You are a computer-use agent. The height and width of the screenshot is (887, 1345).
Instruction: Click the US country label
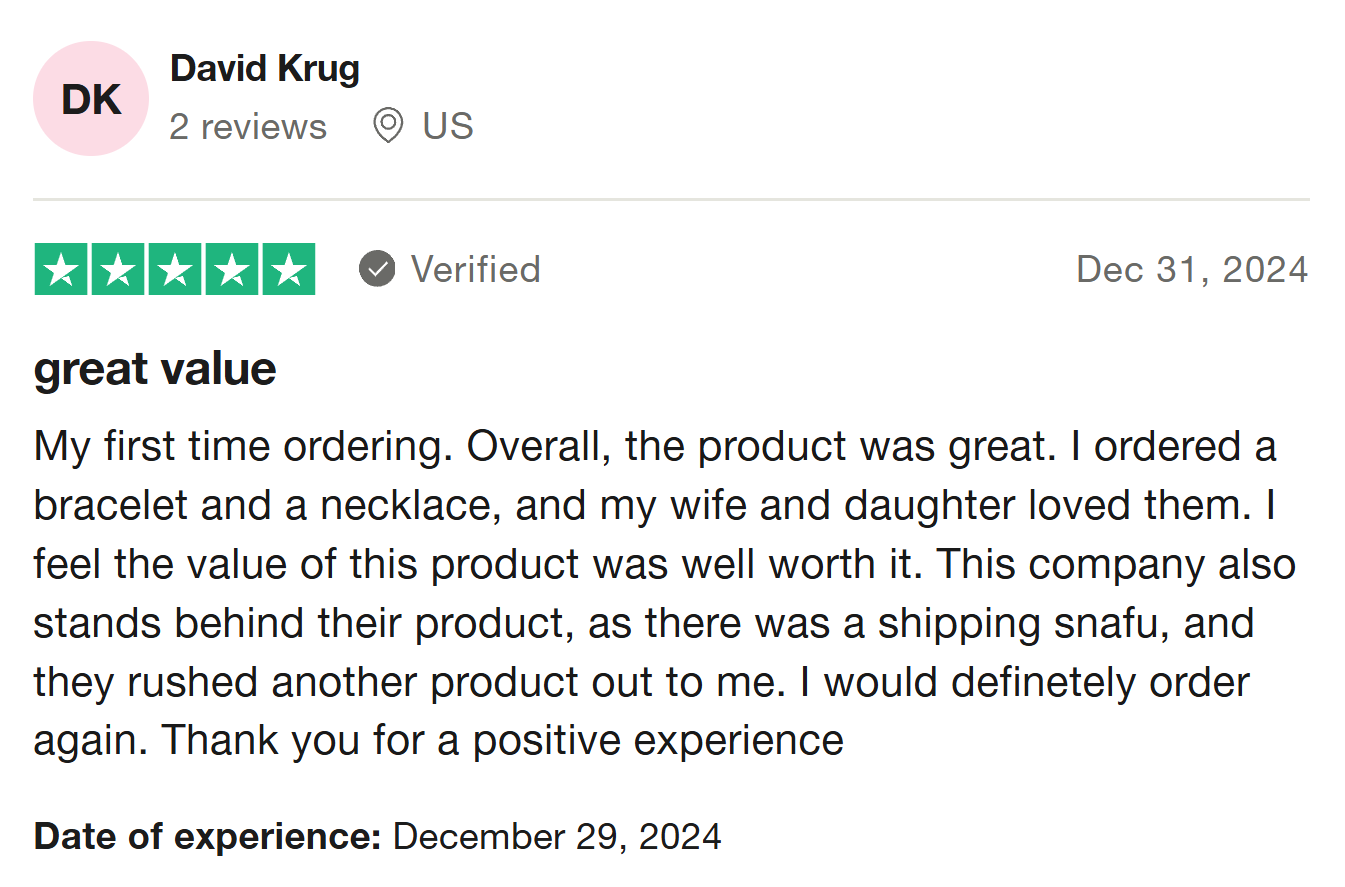447,127
